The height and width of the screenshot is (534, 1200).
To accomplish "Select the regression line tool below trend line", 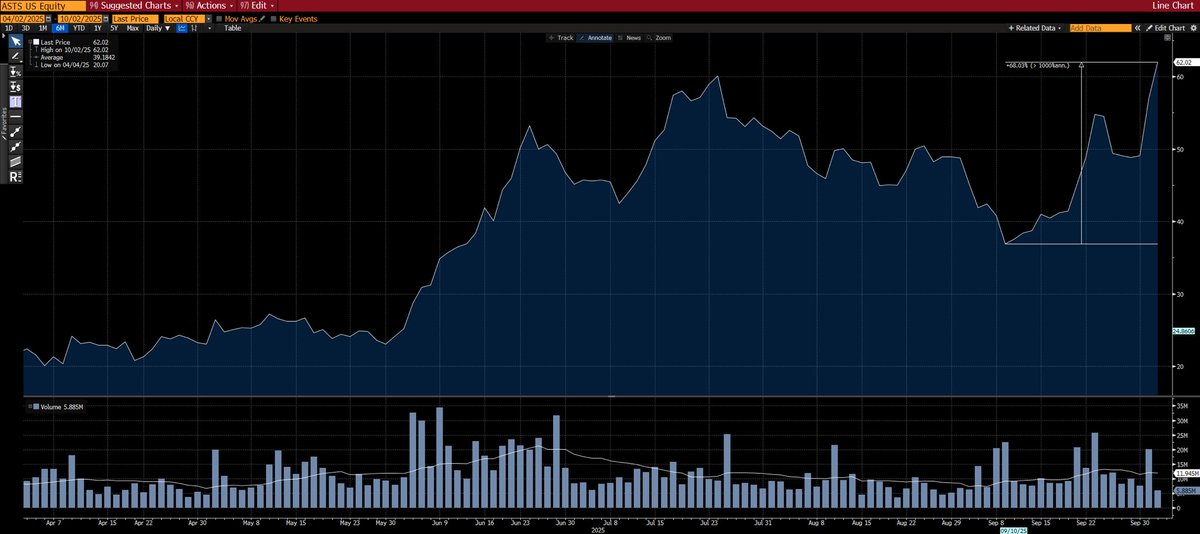I will click(x=16, y=146).
